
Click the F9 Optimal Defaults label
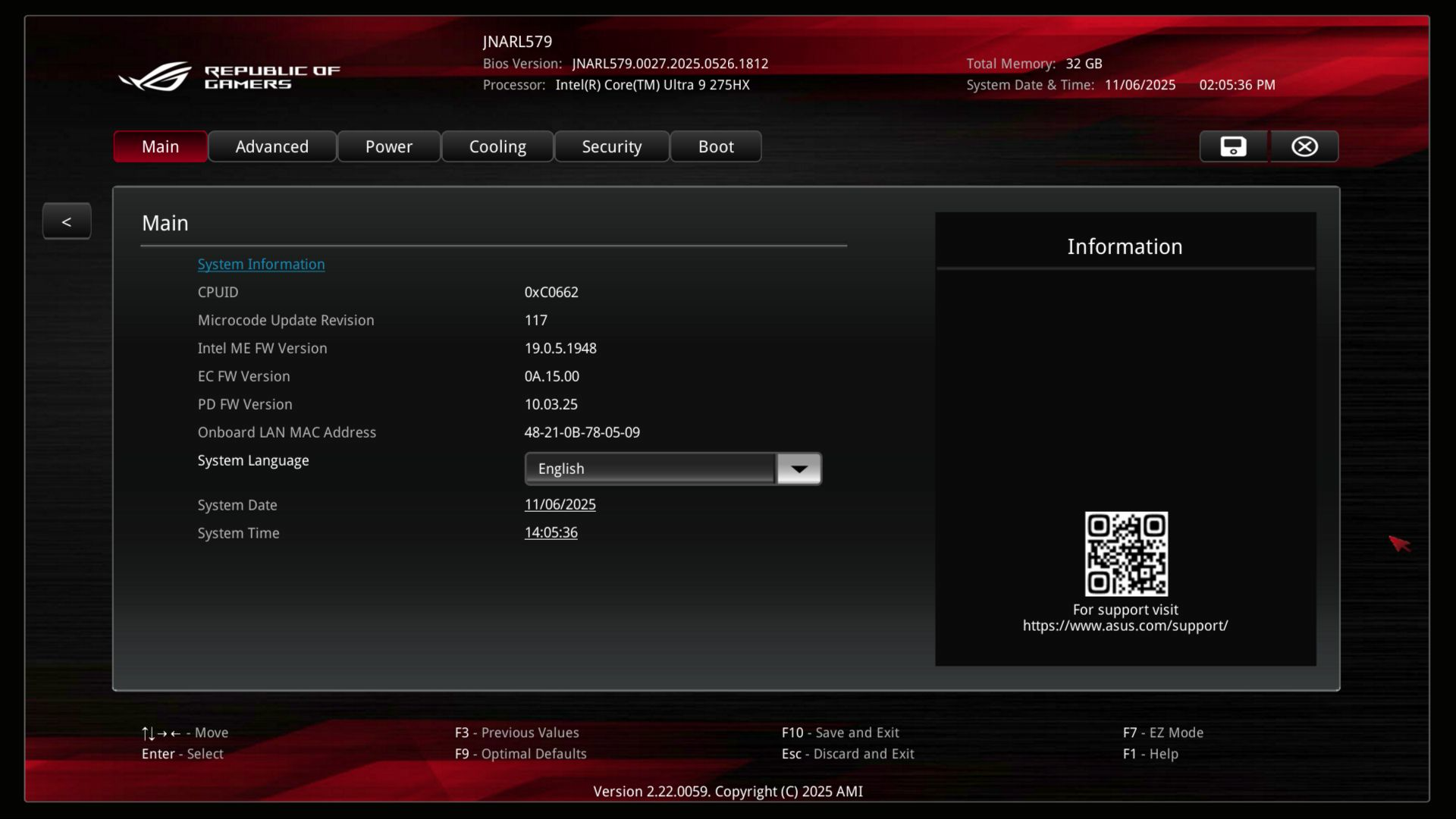(520, 754)
